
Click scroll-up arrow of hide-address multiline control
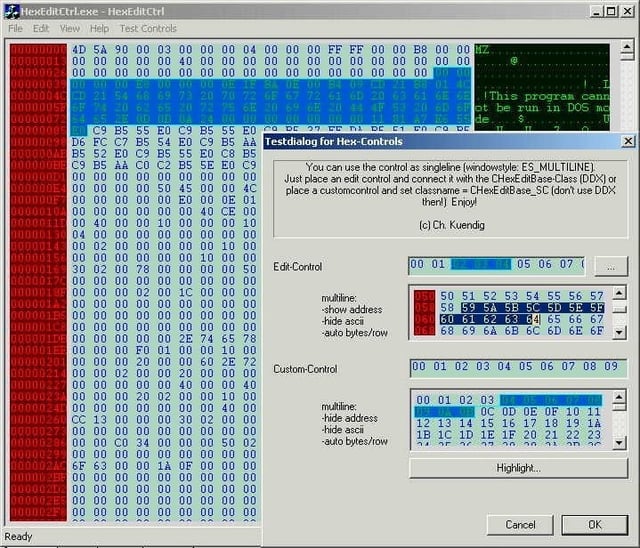(x=619, y=397)
